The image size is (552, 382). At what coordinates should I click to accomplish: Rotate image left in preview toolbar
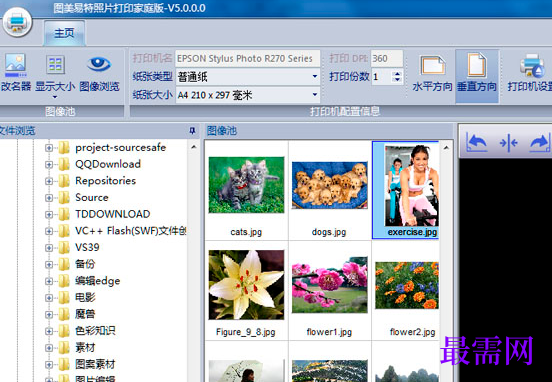point(476,143)
